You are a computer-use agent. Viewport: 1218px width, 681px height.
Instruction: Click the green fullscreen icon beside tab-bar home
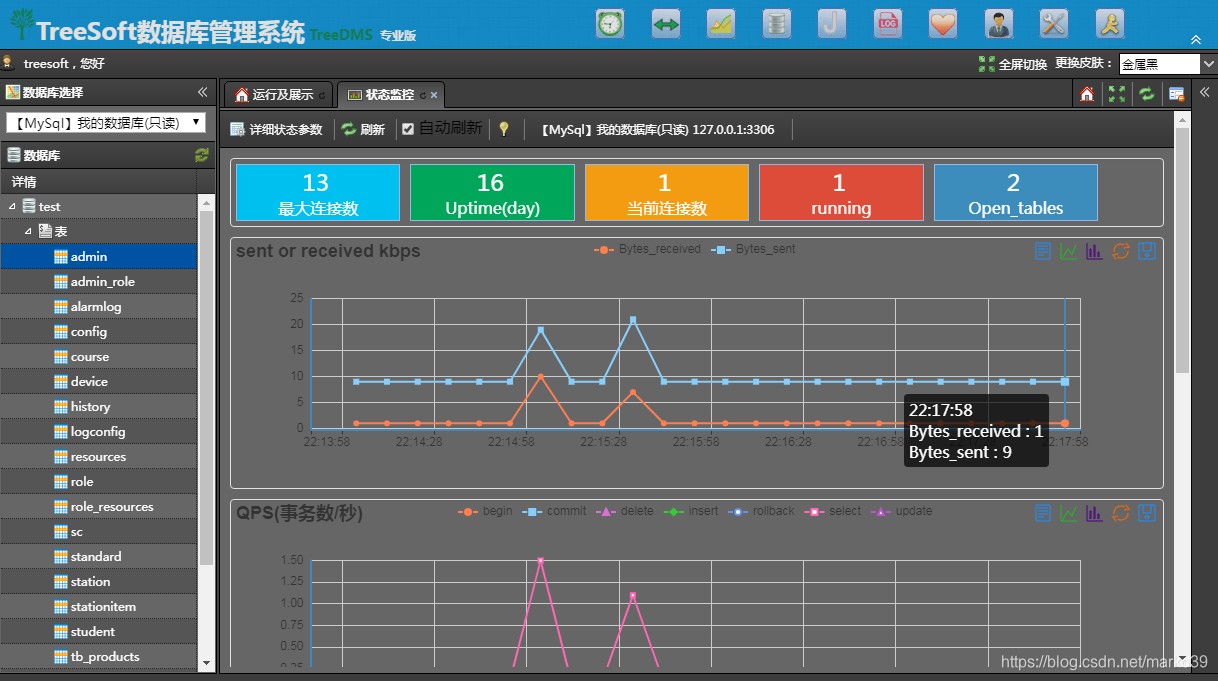tap(1117, 94)
